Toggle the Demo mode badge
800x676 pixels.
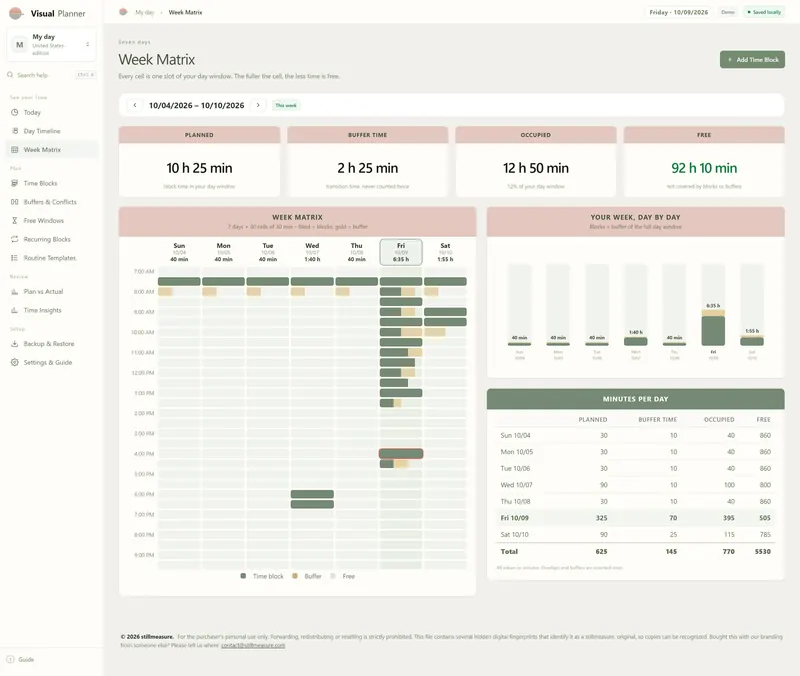coord(728,12)
